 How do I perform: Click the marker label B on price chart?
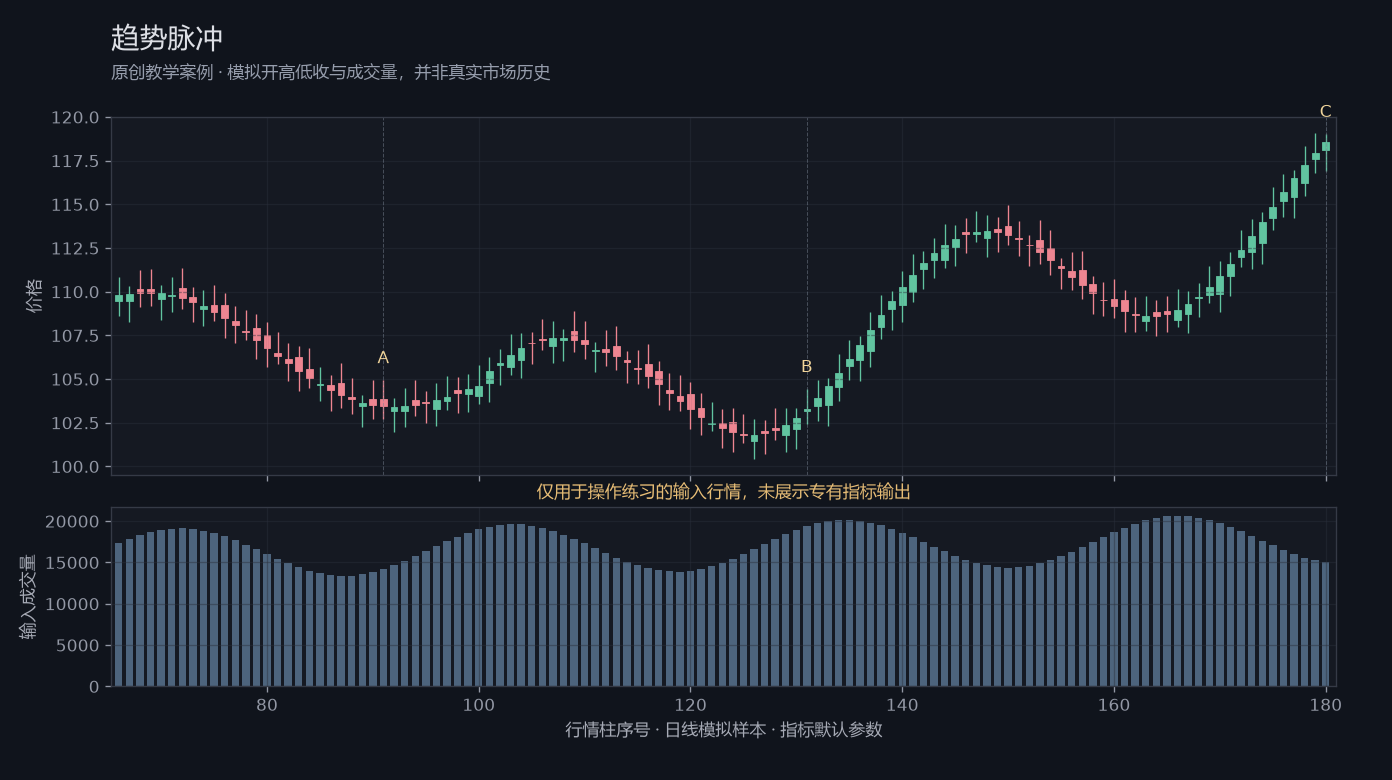tap(807, 367)
